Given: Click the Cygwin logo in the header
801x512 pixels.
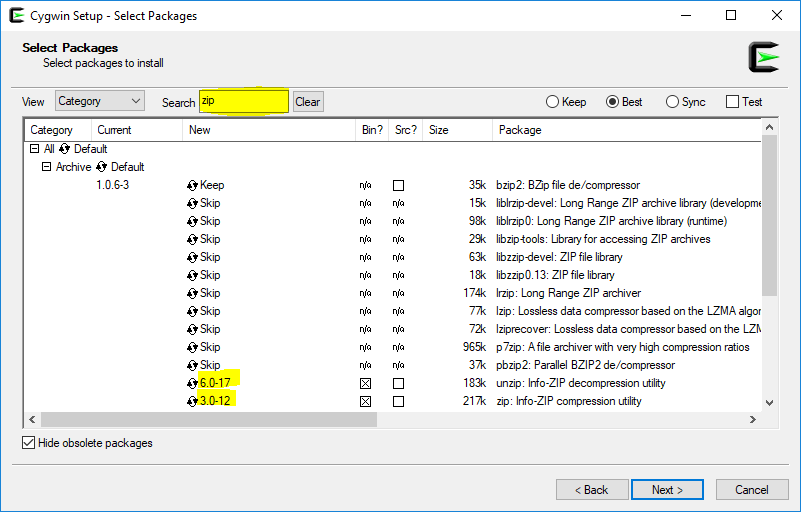Looking at the screenshot, I should 763,57.
